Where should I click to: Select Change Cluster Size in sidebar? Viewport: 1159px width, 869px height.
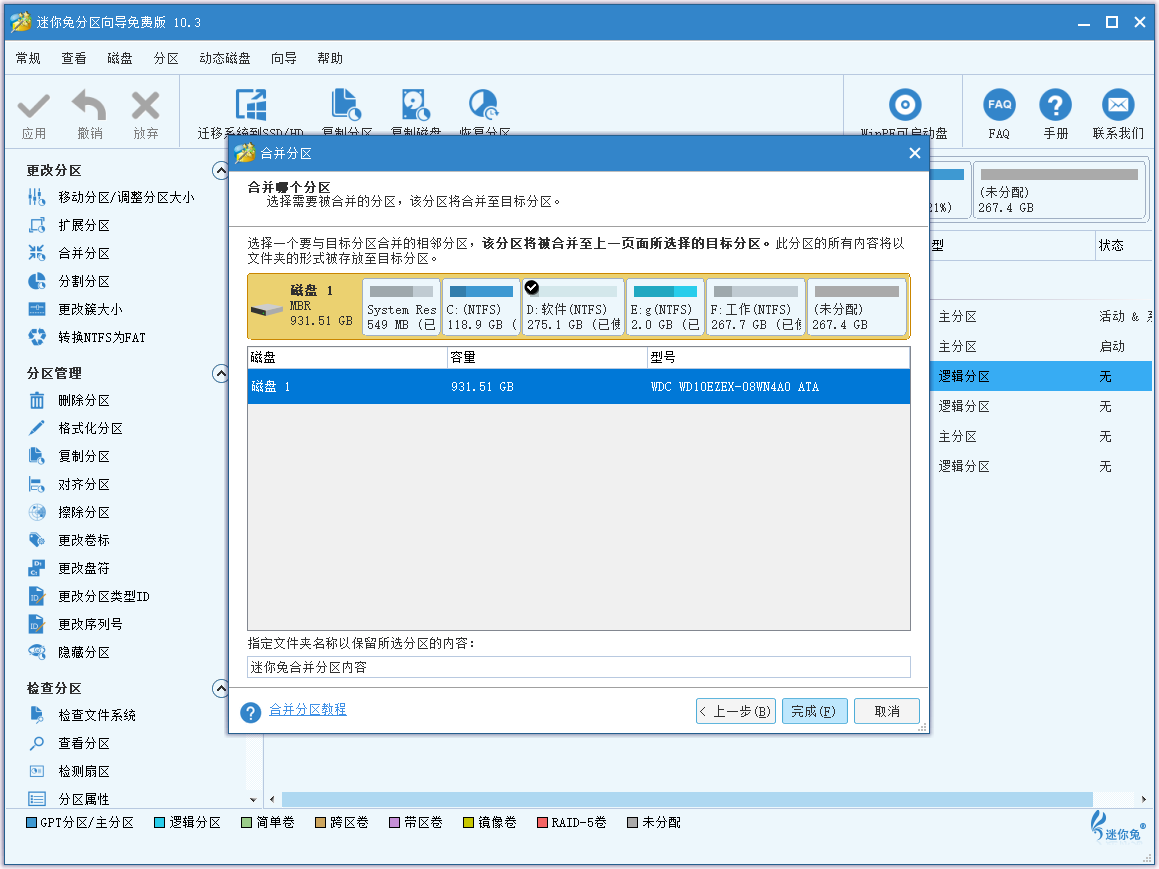[75, 310]
